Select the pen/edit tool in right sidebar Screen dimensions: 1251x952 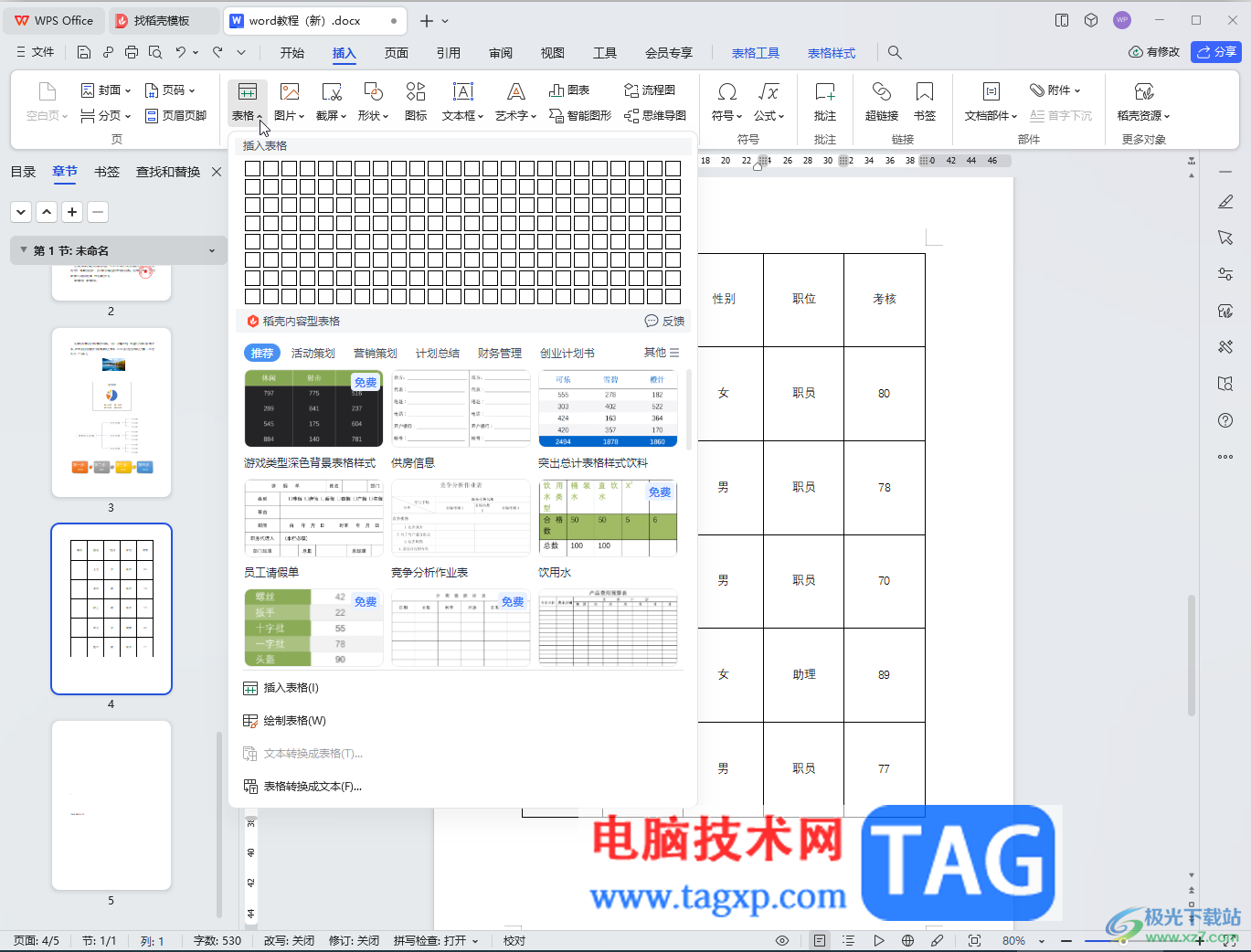1225,201
